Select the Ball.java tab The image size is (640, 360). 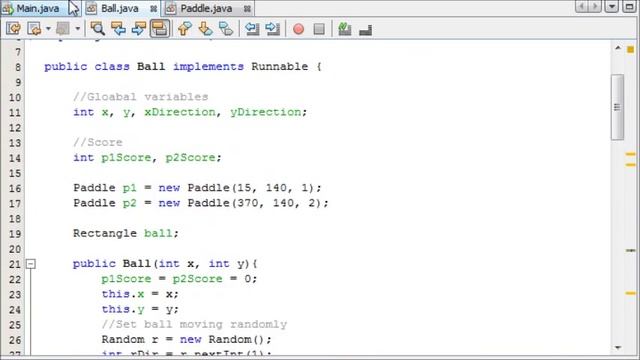[x=119, y=8]
